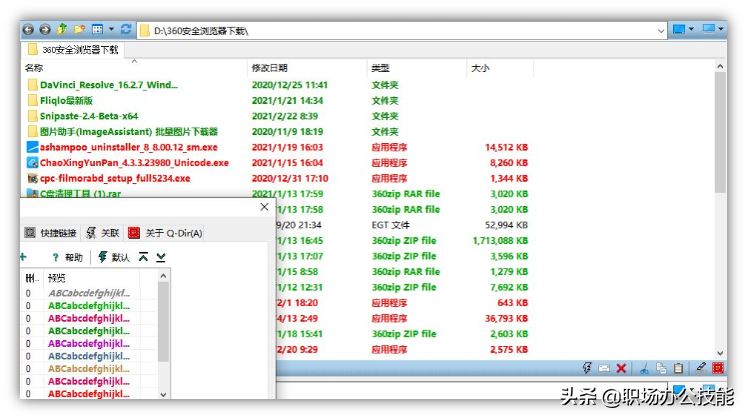Select ashampoo_uninstaller_8_8.00.12_sm.exe file
Image resolution: width=747 pixels, height=419 pixels.
pyautogui.click(x=129, y=147)
